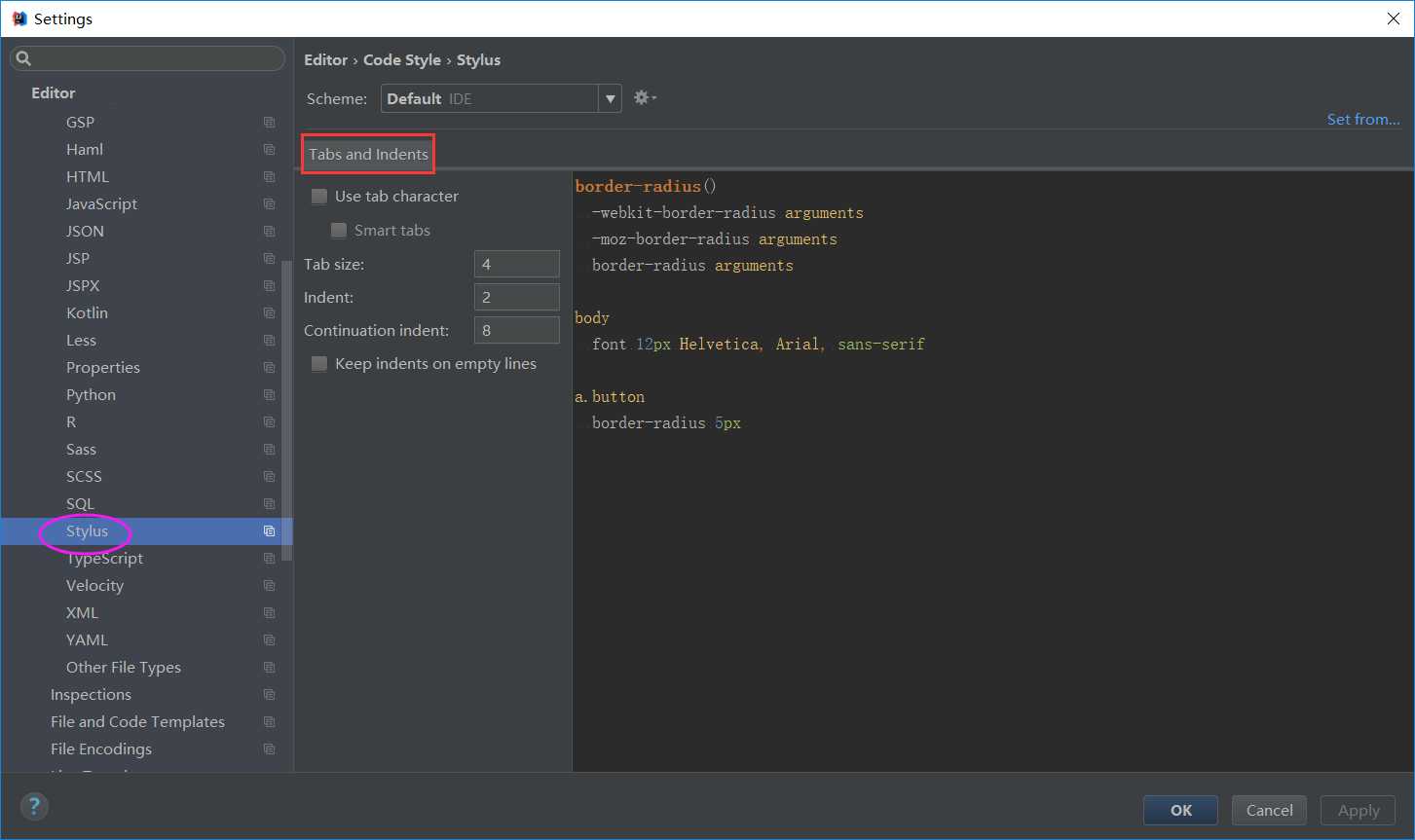The height and width of the screenshot is (840, 1415).
Task: Click the copy-settings icon beside GSP
Action: (269, 123)
